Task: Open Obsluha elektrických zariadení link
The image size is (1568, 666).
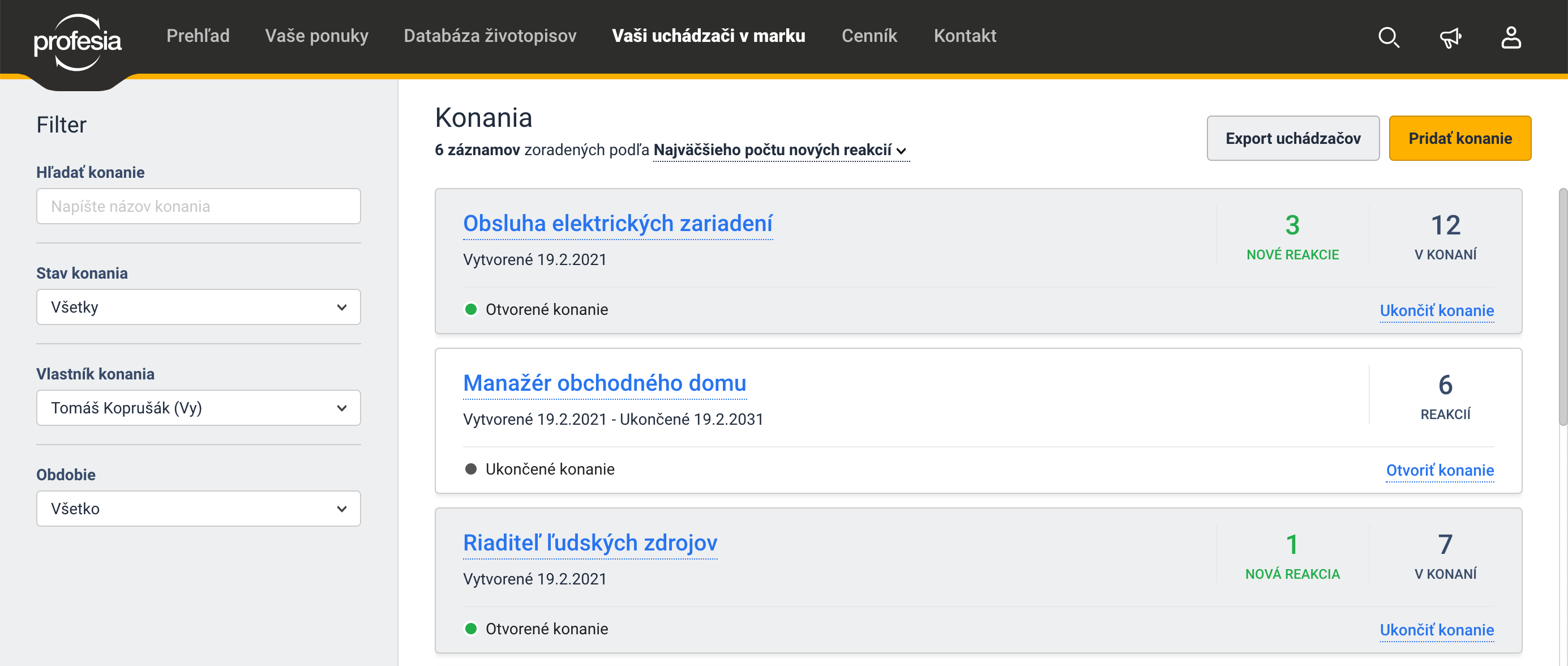Action: coord(618,224)
